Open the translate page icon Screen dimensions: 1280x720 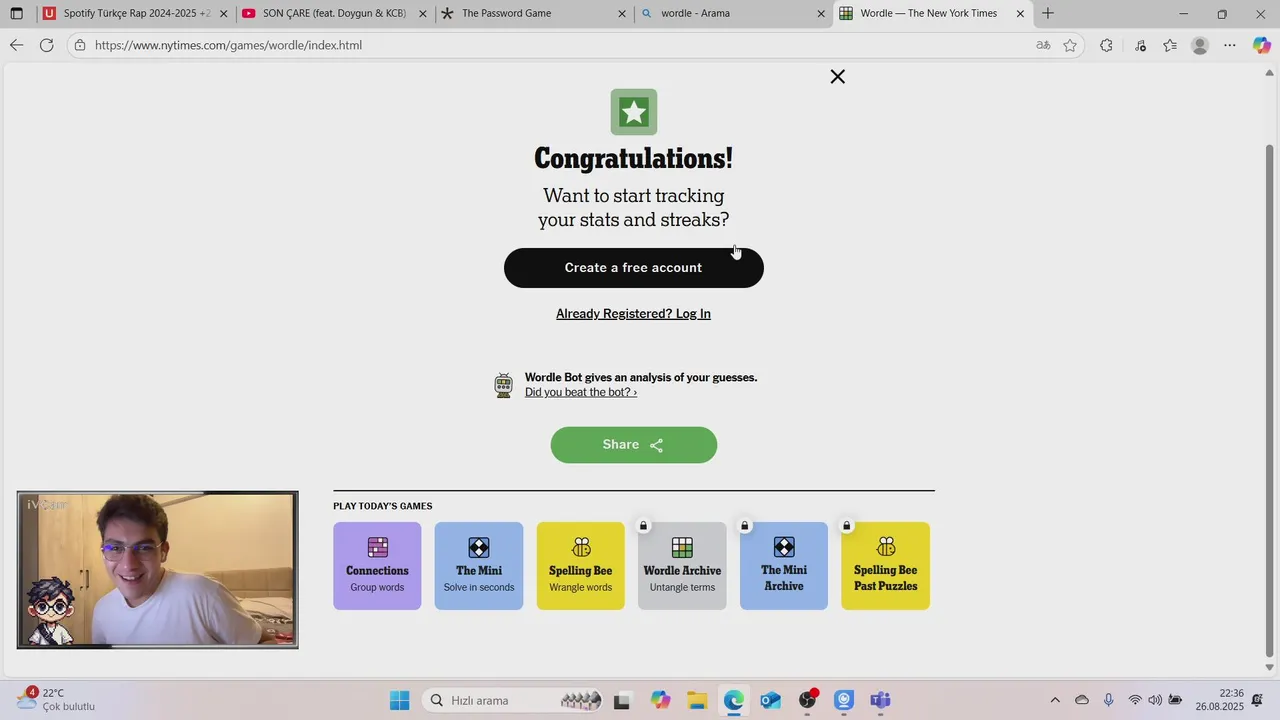point(1043,45)
